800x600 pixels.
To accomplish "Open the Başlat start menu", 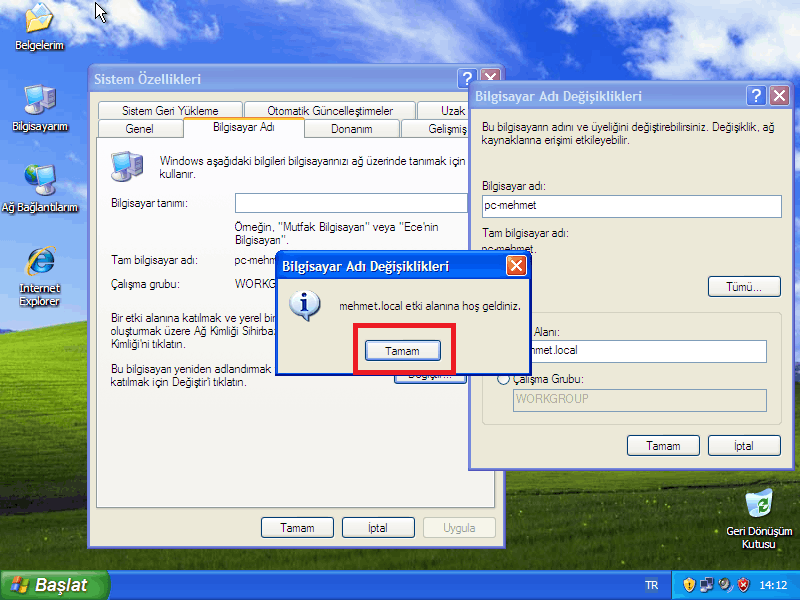I will 48,585.
